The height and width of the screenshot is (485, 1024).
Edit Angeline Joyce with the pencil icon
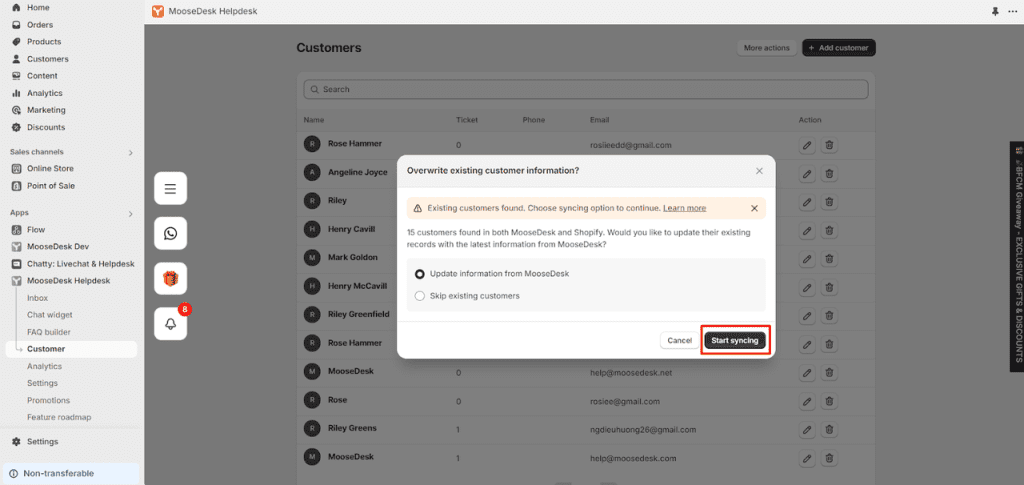(807, 174)
